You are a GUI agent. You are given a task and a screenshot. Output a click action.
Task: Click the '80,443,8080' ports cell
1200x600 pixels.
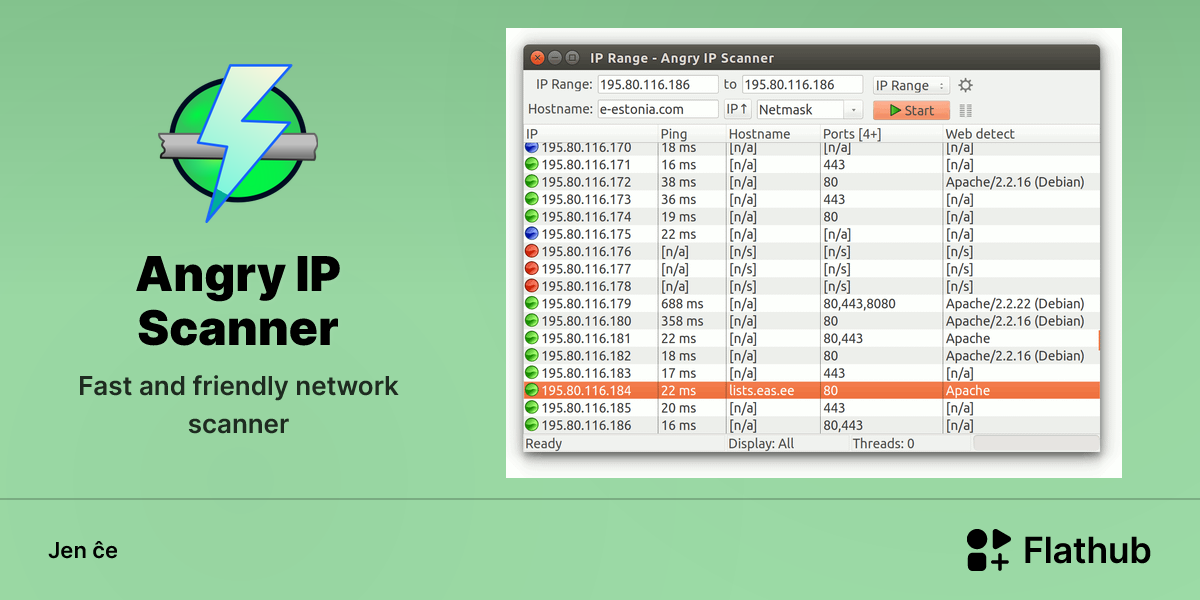coord(859,304)
